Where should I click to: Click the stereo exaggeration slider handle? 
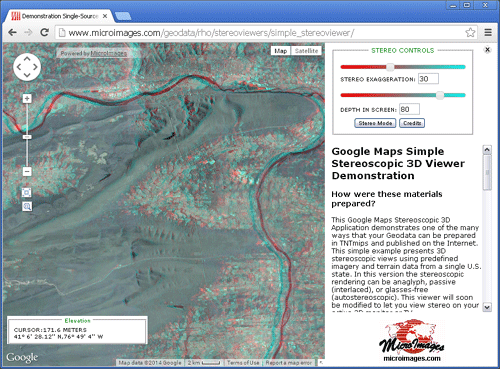click(390, 67)
